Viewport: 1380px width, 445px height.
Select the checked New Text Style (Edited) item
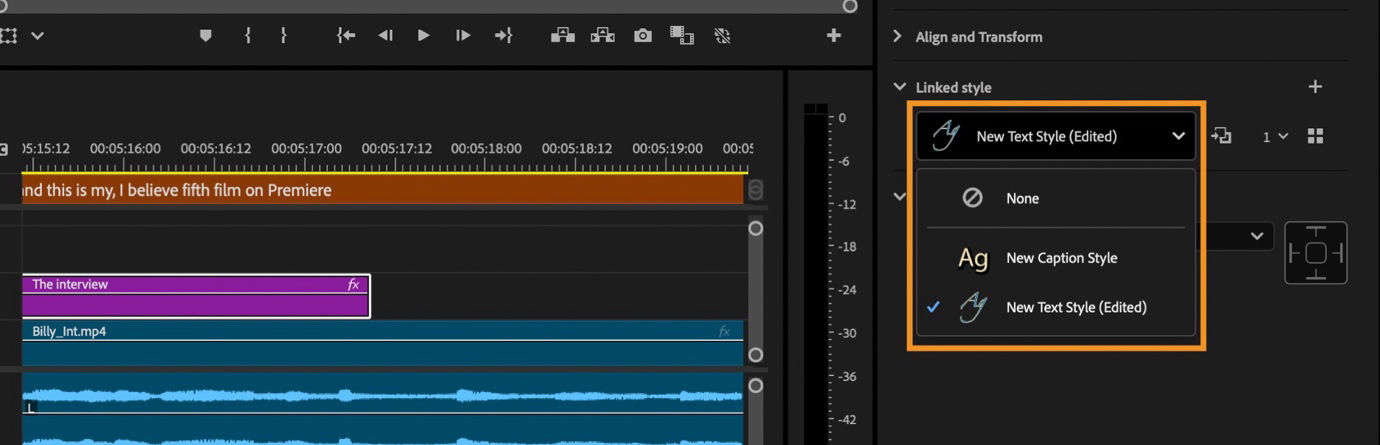pos(1055,307)
